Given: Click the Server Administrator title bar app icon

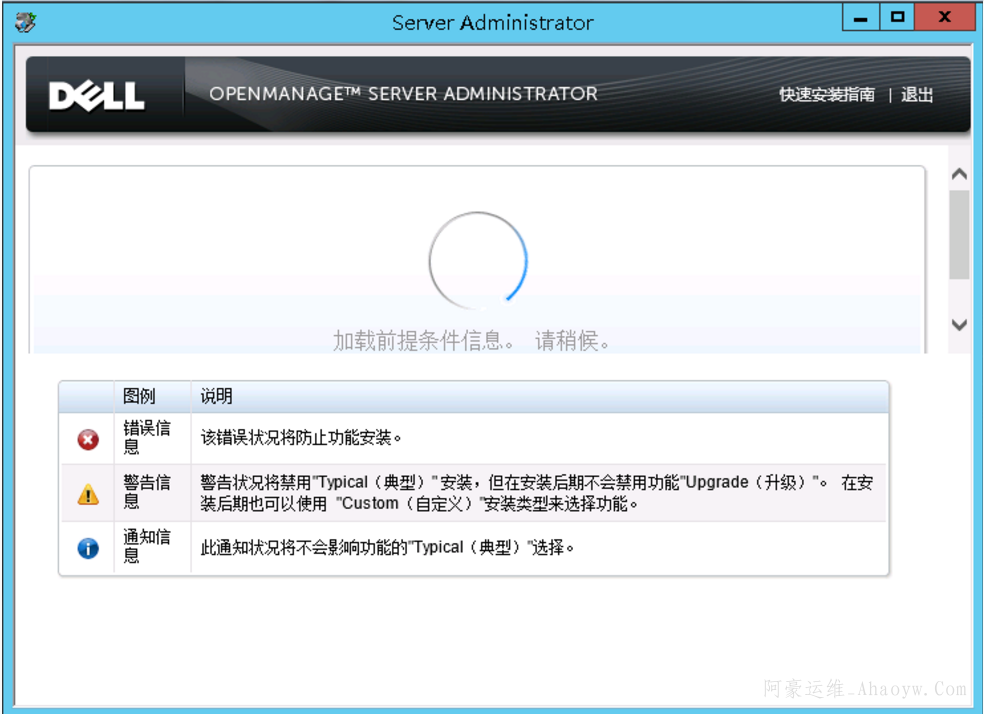Looking at the screenshot, I should click(x=25, y=23).
